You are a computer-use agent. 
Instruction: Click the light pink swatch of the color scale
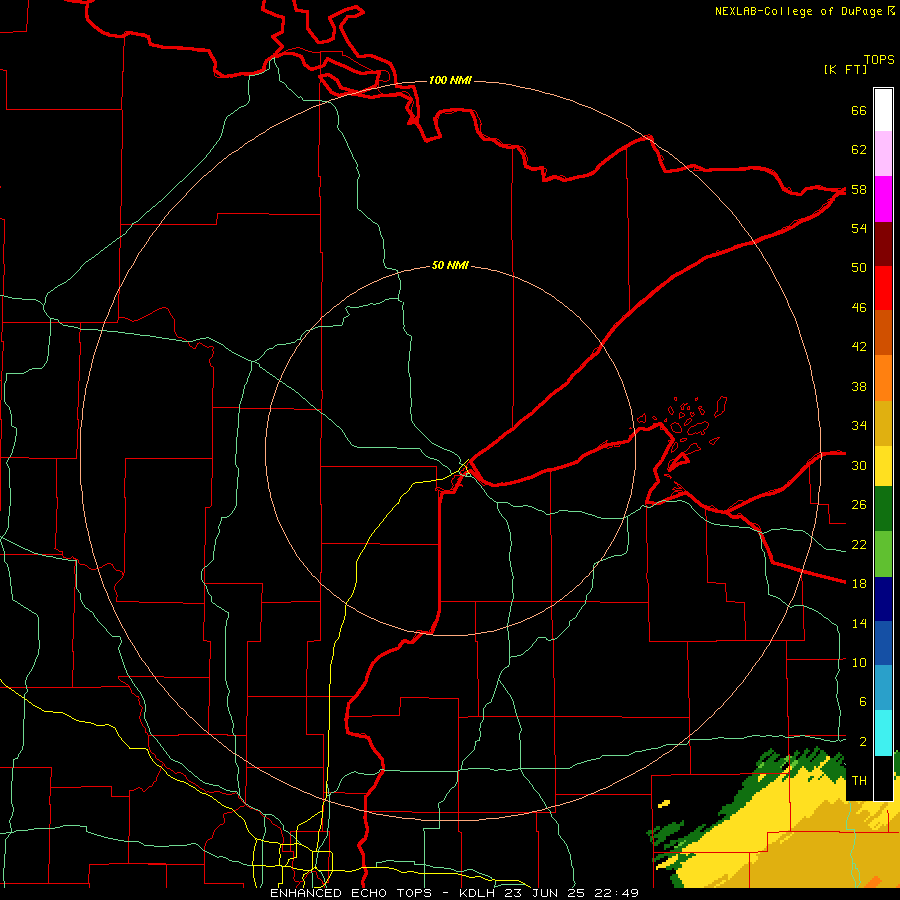click(883, 154)
